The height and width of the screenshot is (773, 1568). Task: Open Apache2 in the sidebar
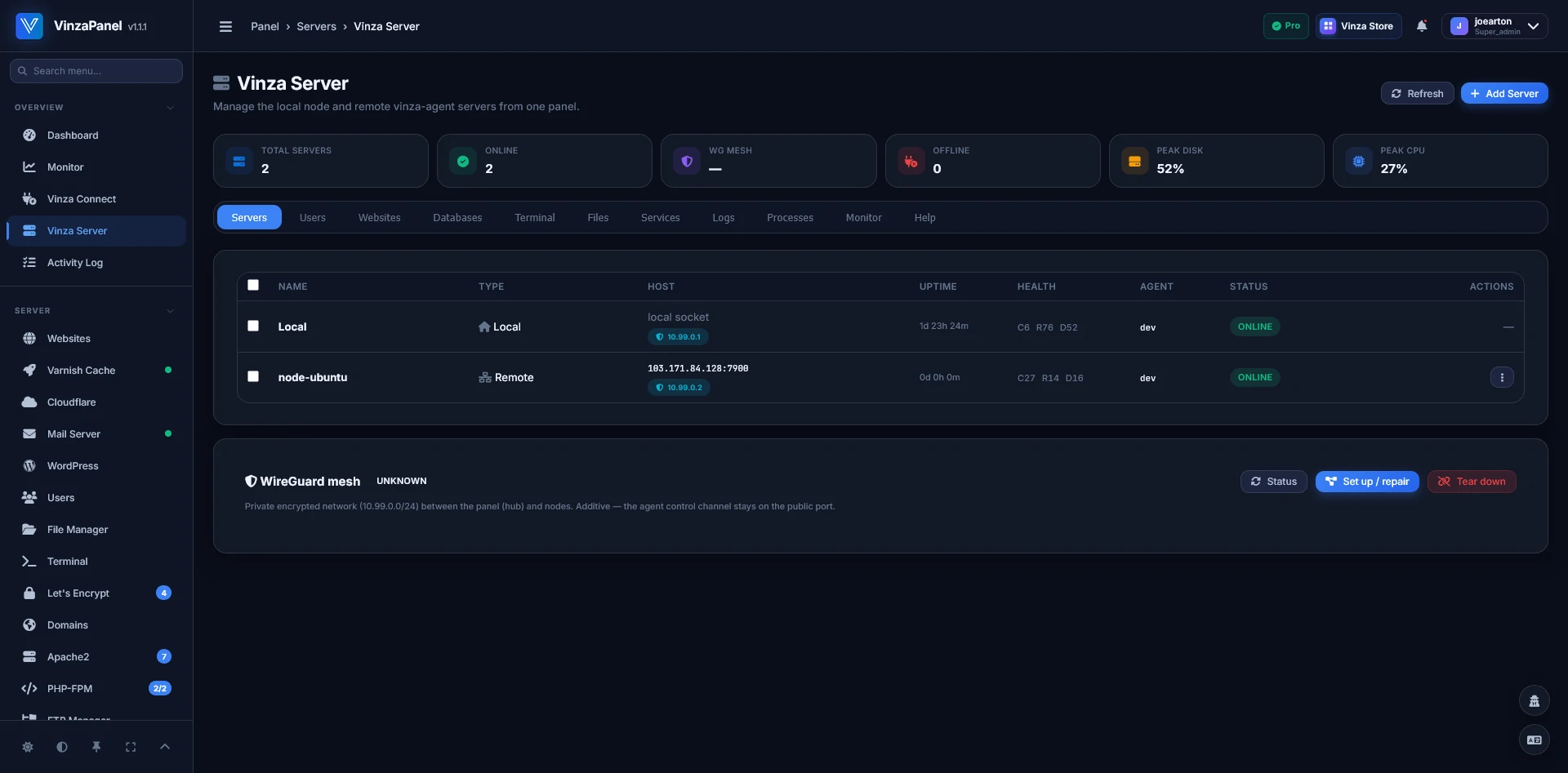tap(96, 657)
